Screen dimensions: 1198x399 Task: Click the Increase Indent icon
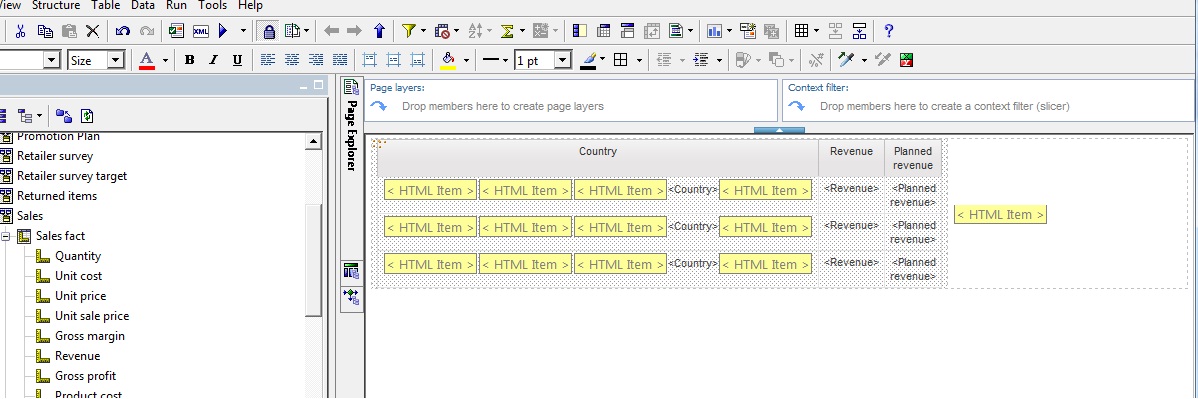(x=701, y=60)
